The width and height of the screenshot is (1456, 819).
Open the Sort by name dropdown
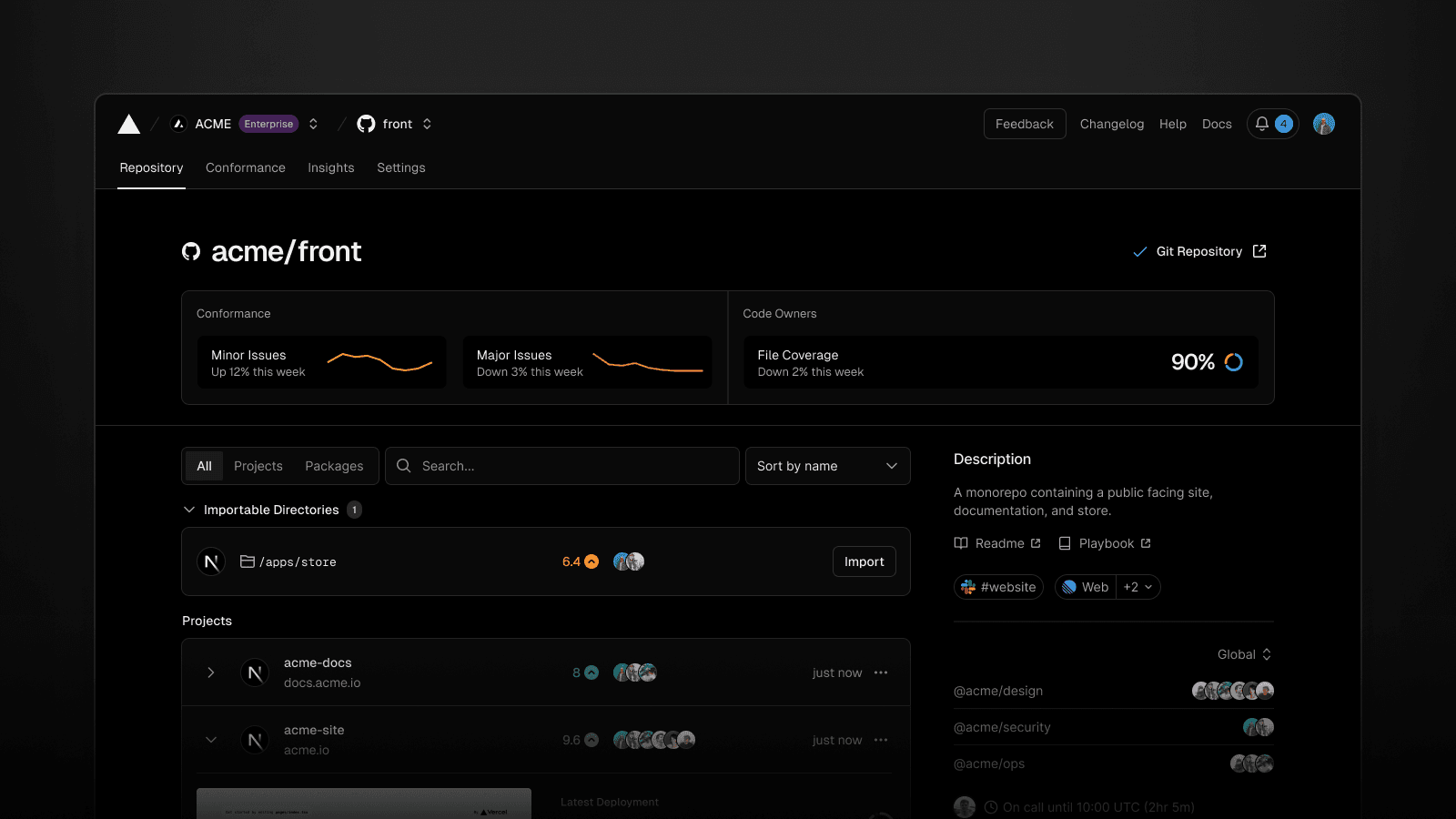tap(827, 466)
